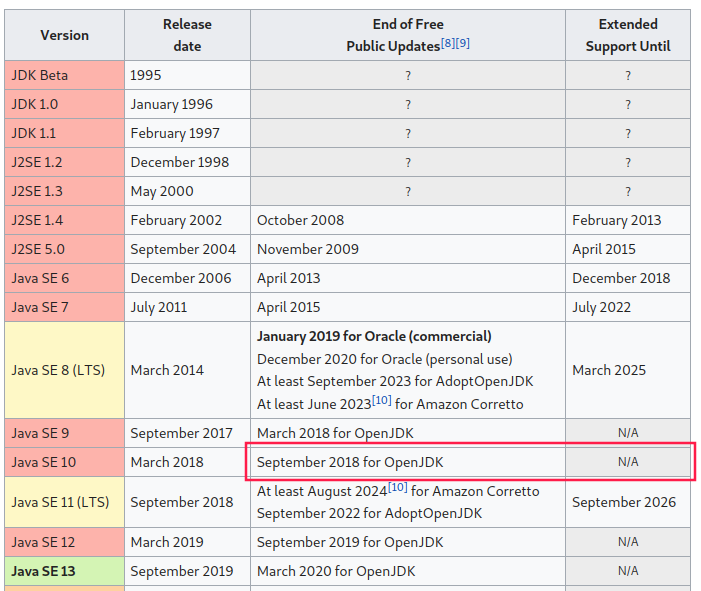Select the Java SE 9 version cell
The height and width of the screenshot is (591, 701).
pyautogui.click(x=64, y=433)
